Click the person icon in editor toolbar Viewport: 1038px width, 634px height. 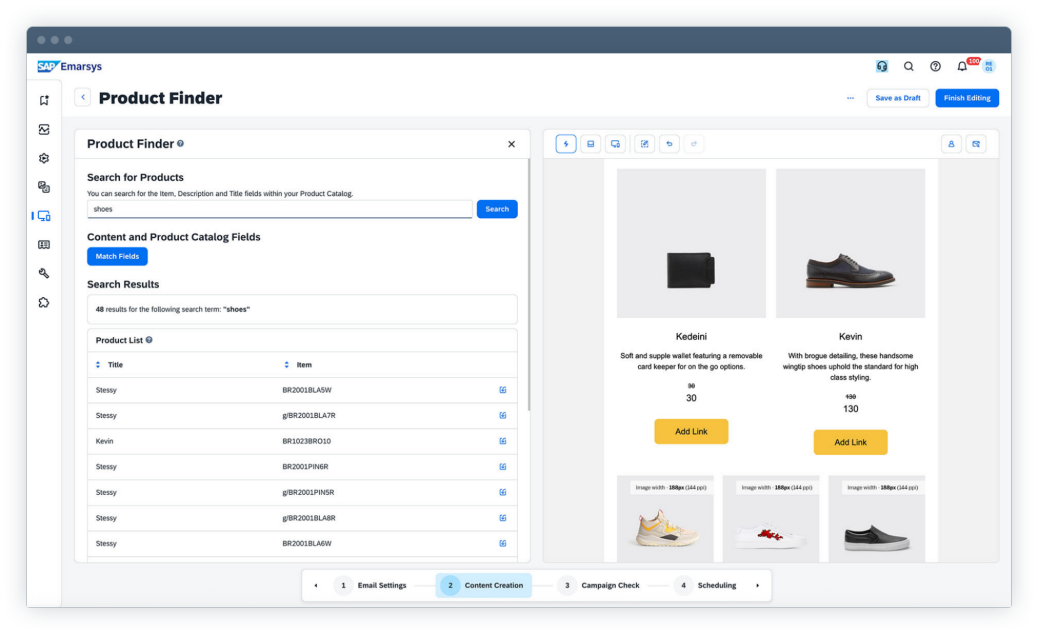click(x=951, y=144)
